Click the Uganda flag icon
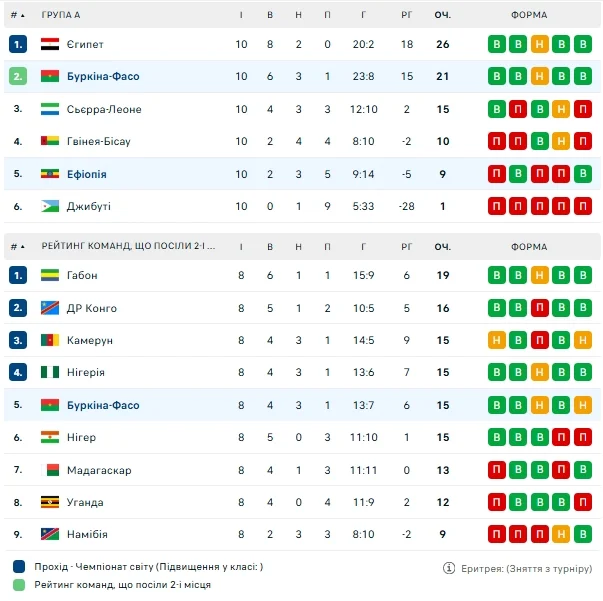The height and width of the screenshot is (601, 603). pyautogui.click(x=50, y=502)
